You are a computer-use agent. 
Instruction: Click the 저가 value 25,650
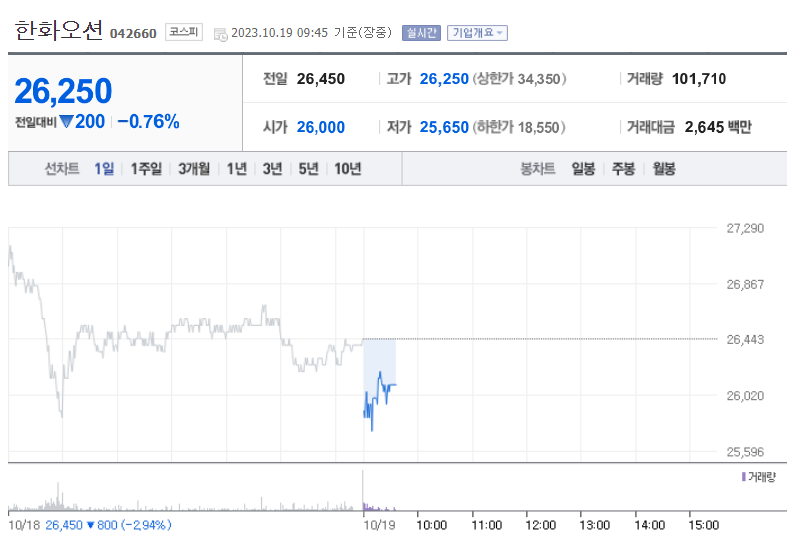pos(444,127)
